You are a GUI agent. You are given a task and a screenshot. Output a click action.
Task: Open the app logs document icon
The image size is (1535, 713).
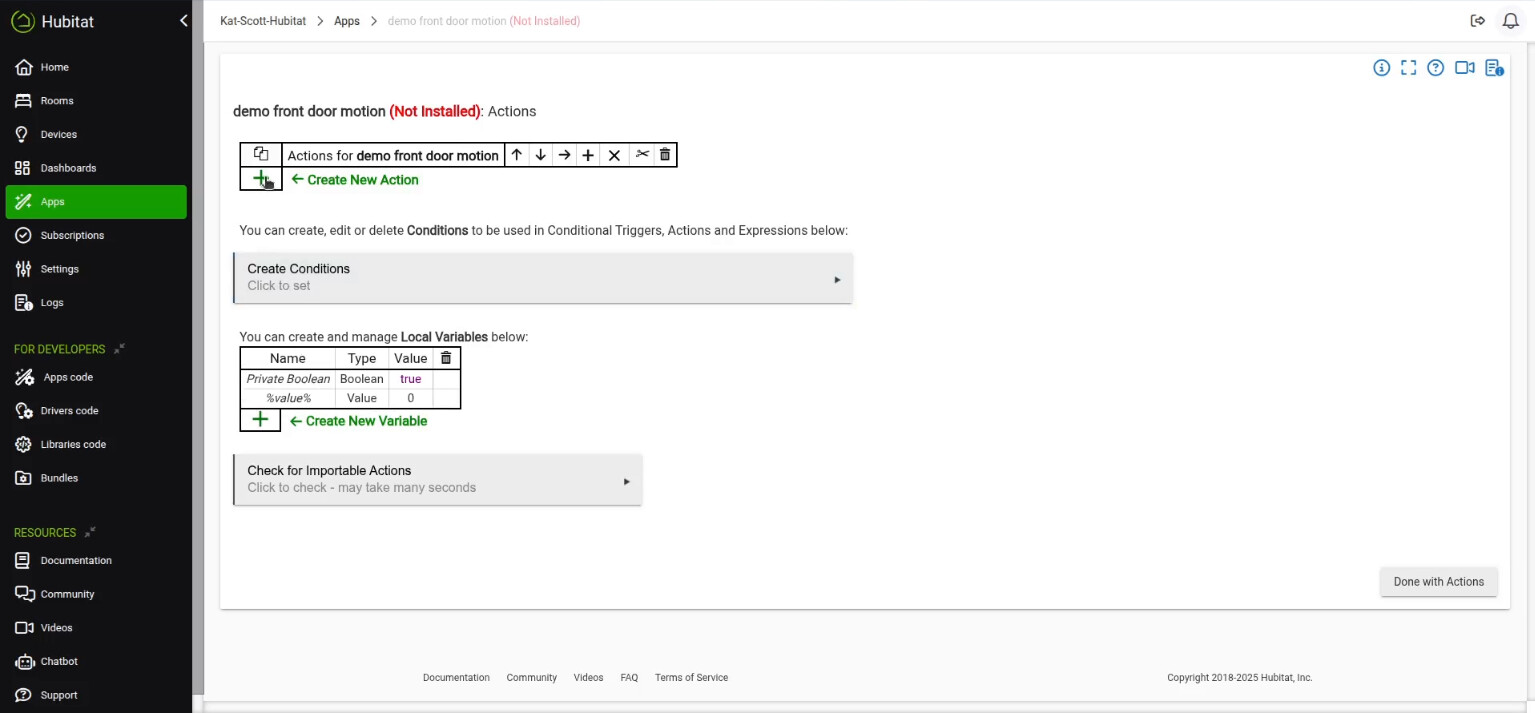click(1494, 68)
